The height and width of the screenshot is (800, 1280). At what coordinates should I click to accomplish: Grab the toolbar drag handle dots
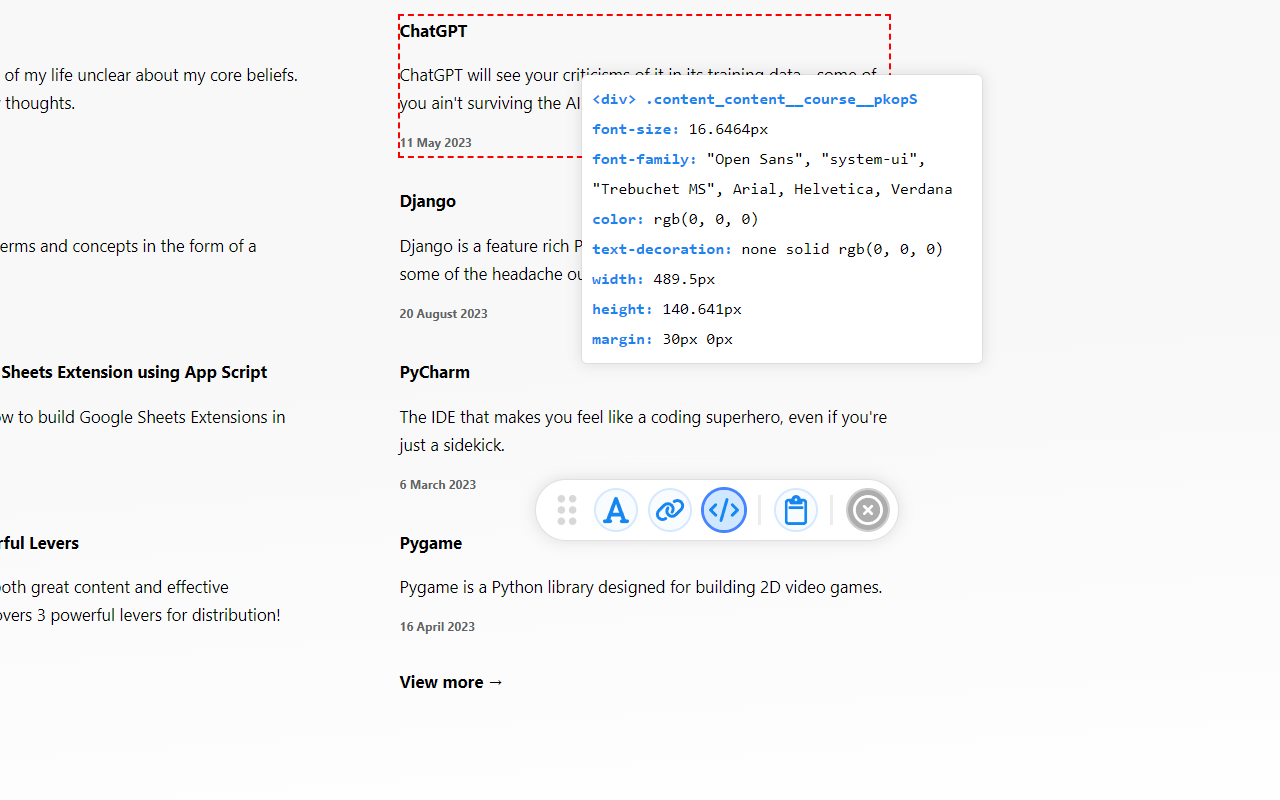tap(567, 510)
